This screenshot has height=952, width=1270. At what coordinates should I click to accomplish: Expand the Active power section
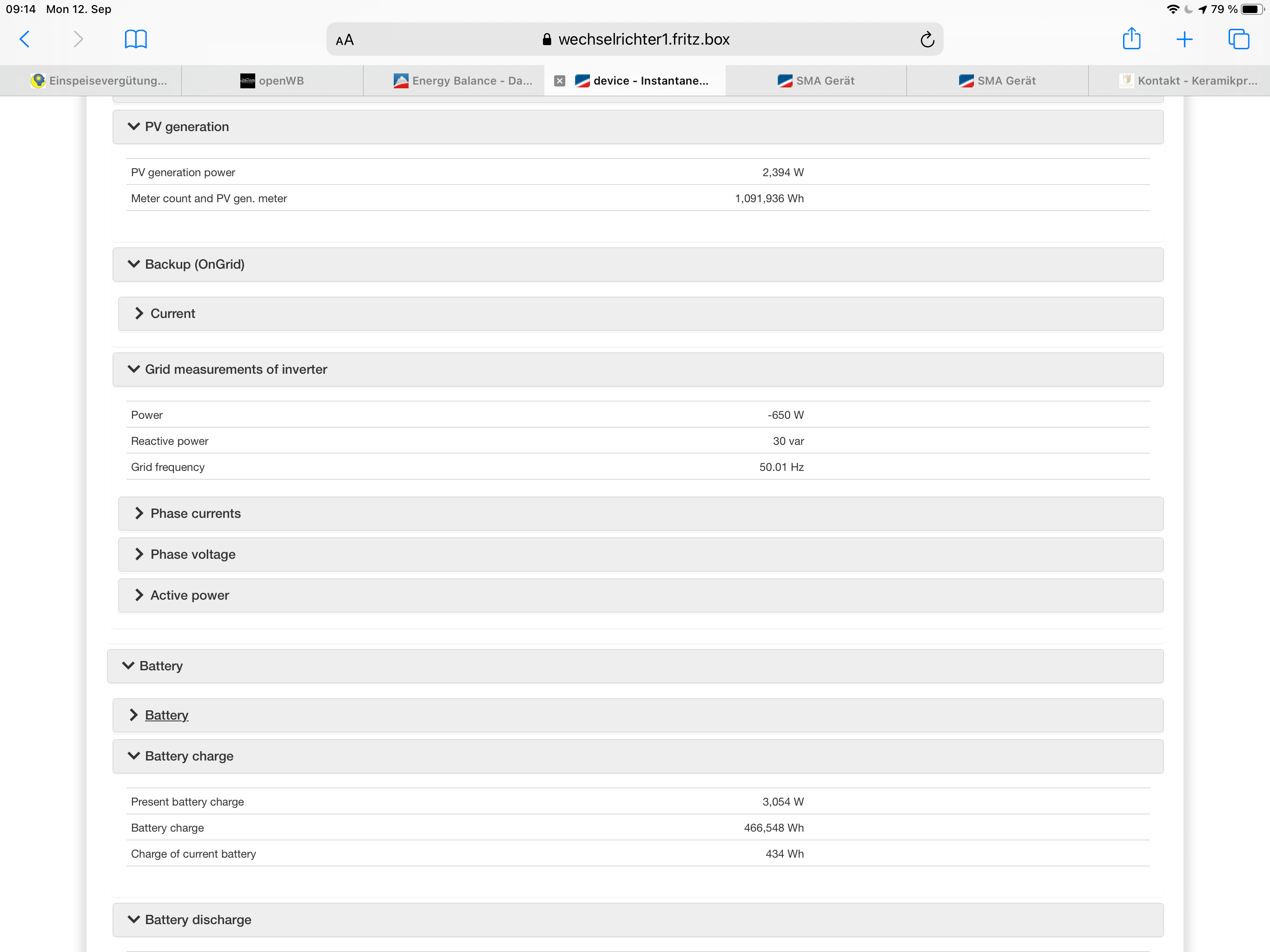coord(190,595)
